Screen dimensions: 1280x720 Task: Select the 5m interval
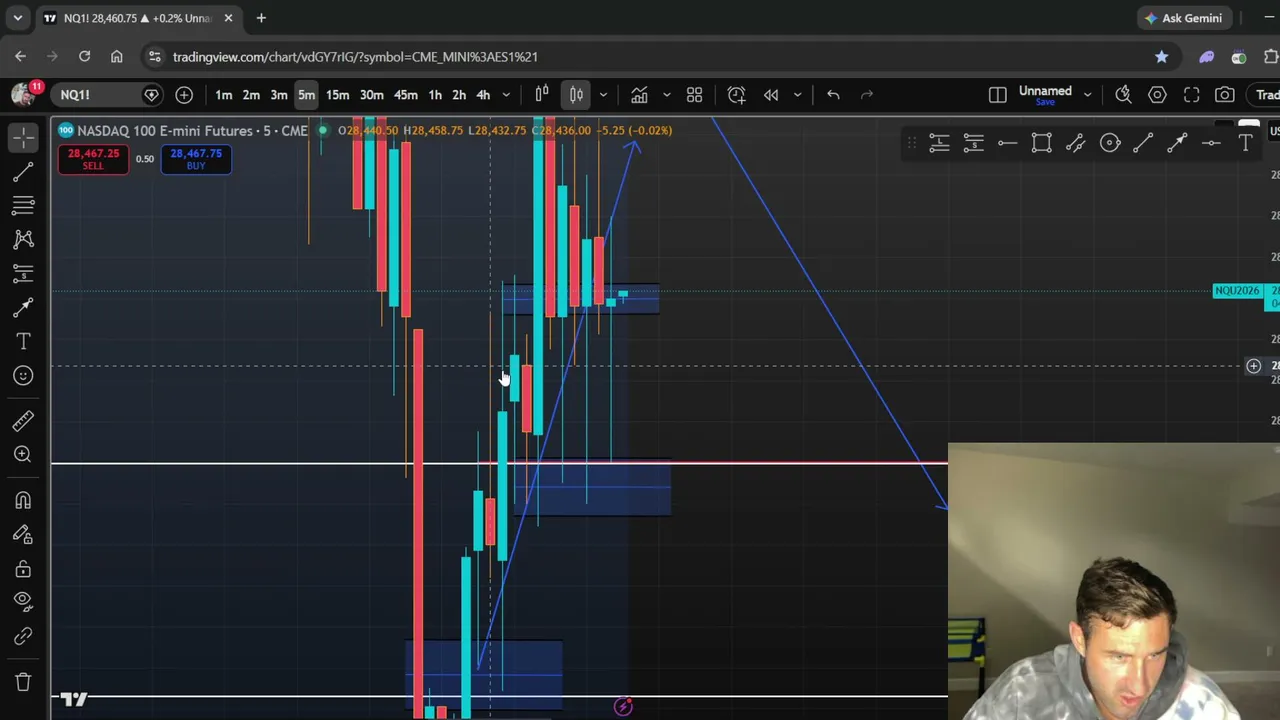306,95
